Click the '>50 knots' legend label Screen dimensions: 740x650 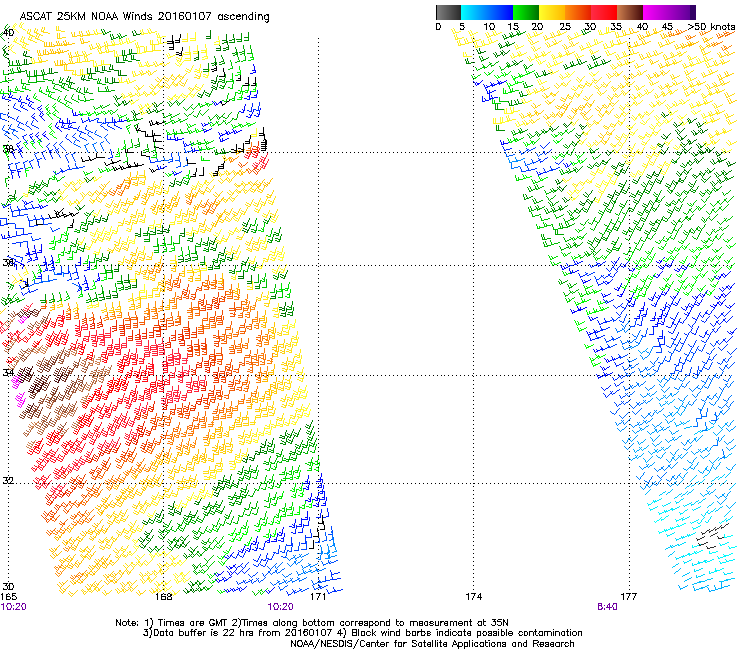711,27
